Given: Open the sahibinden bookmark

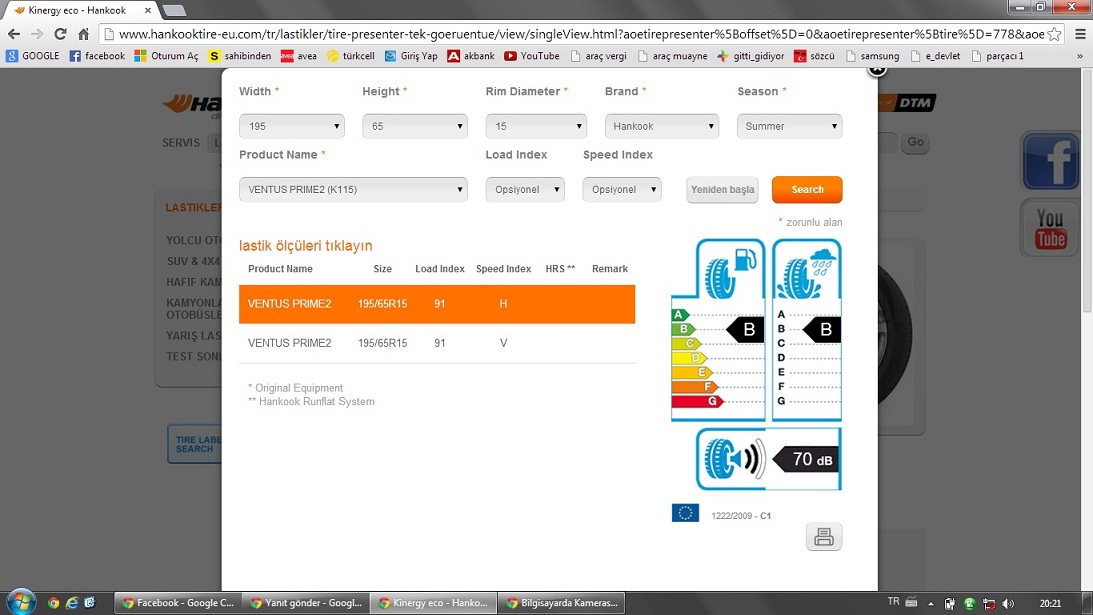Looking at the screenshot, I should click(x=240, y=56).
